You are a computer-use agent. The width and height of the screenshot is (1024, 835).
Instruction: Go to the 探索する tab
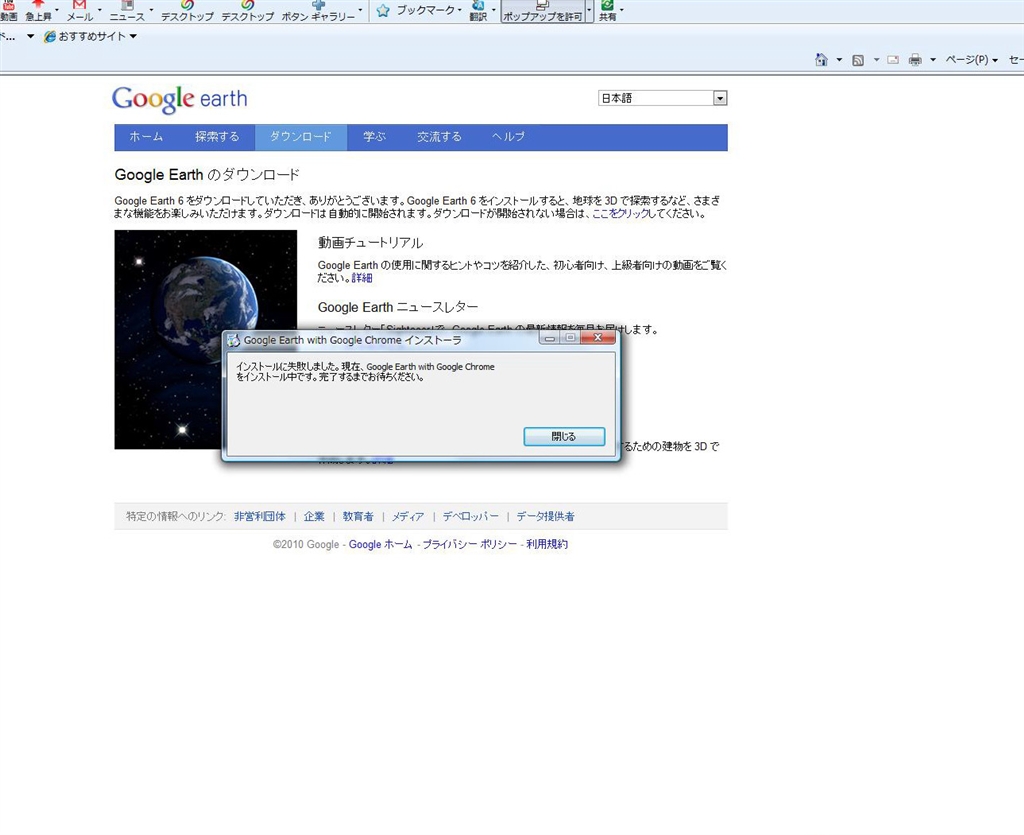[x=217, y=137]
